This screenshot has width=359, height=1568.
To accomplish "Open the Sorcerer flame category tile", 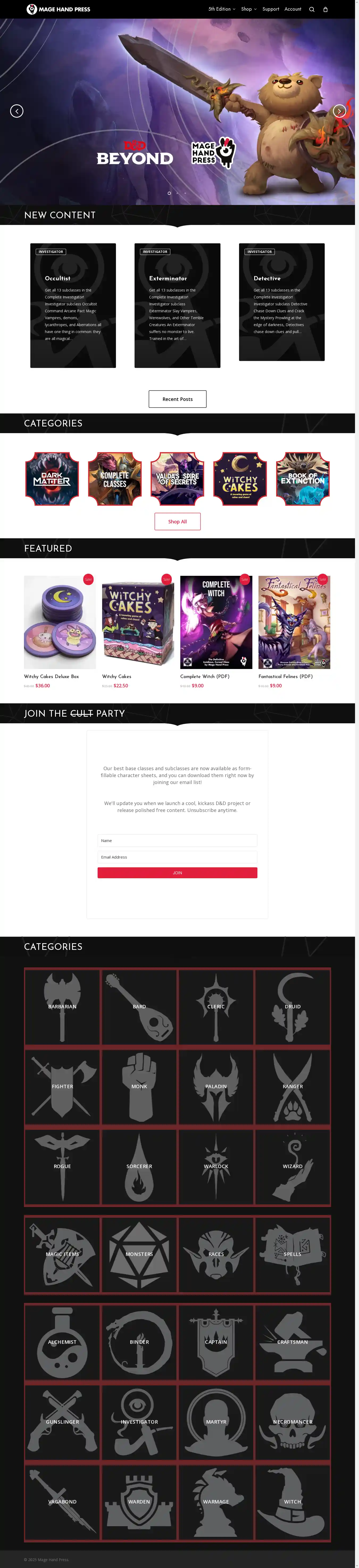I will click(139, 1166).
